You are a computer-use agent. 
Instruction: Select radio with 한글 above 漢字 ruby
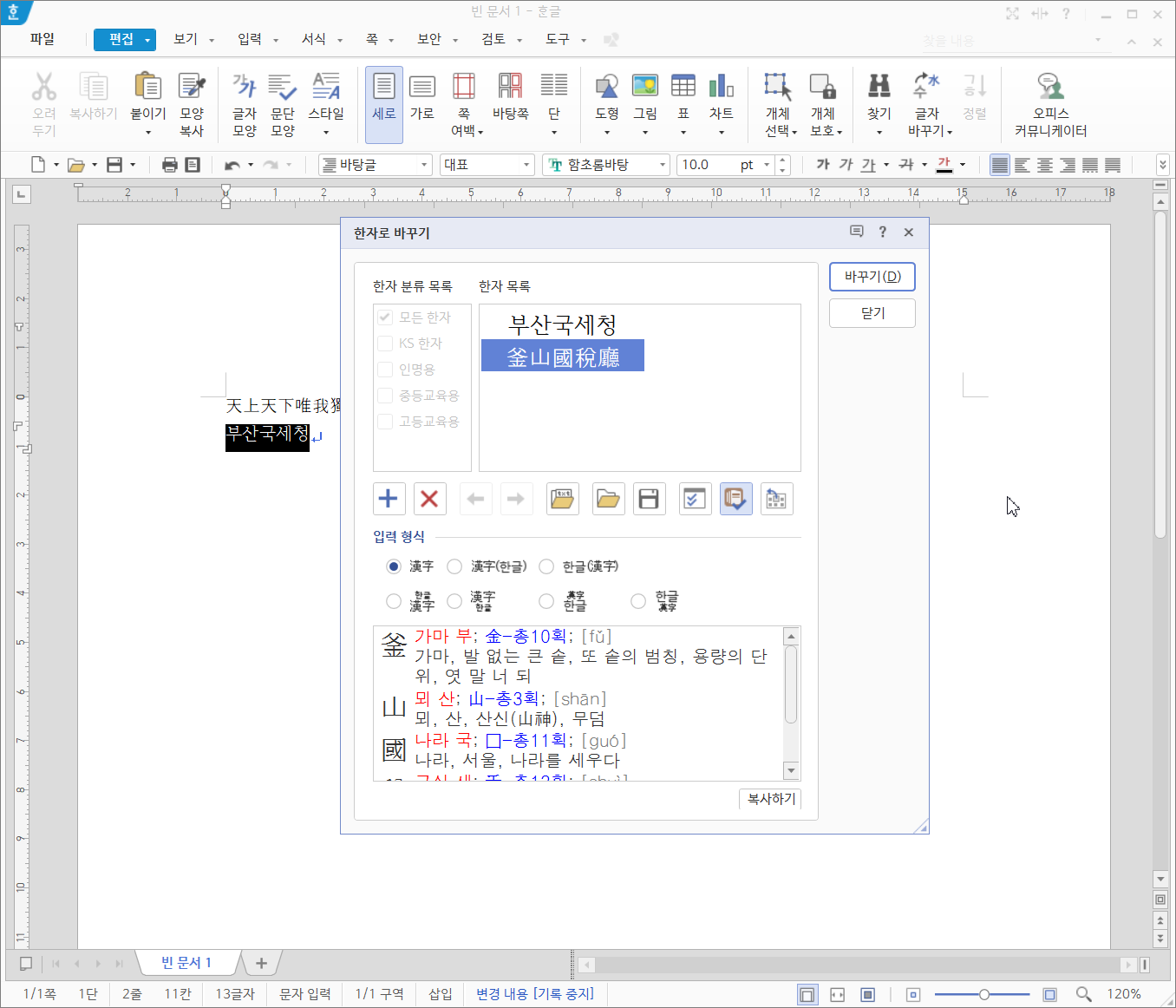pos(393,601)
